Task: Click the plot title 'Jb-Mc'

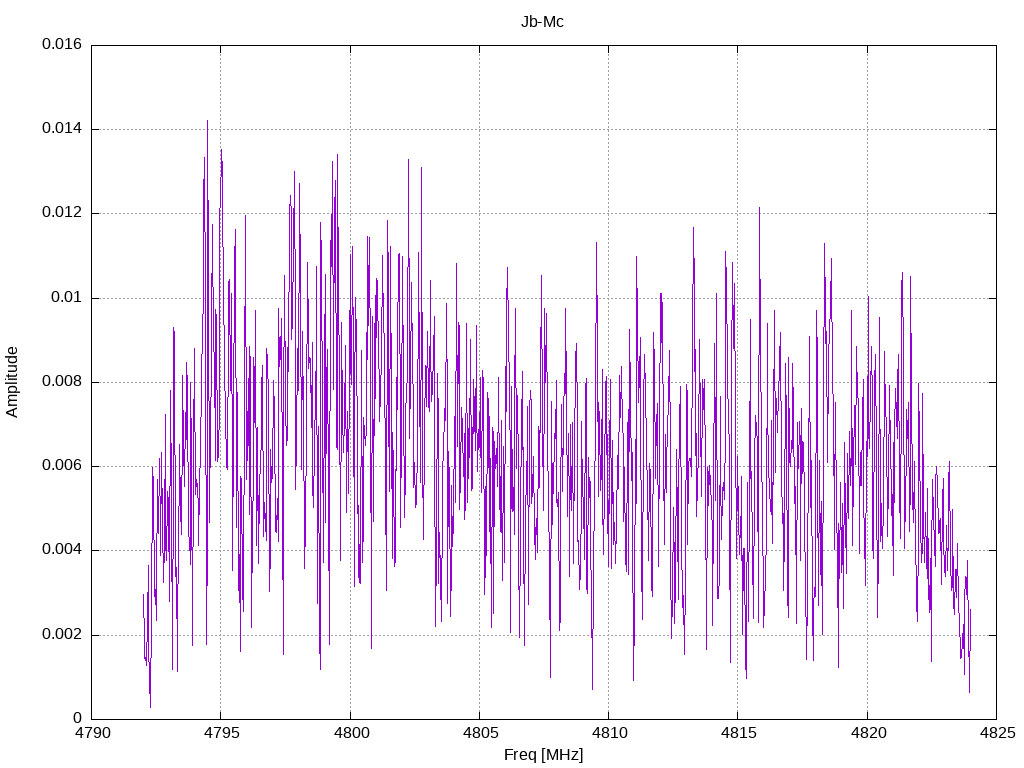Action: 542,22
